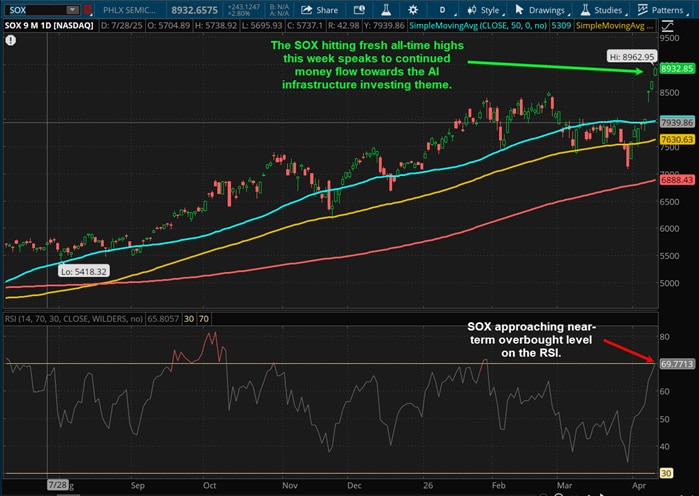Click the RSI header oversold 30 value
Screen dimensions: 699x496
189,319
